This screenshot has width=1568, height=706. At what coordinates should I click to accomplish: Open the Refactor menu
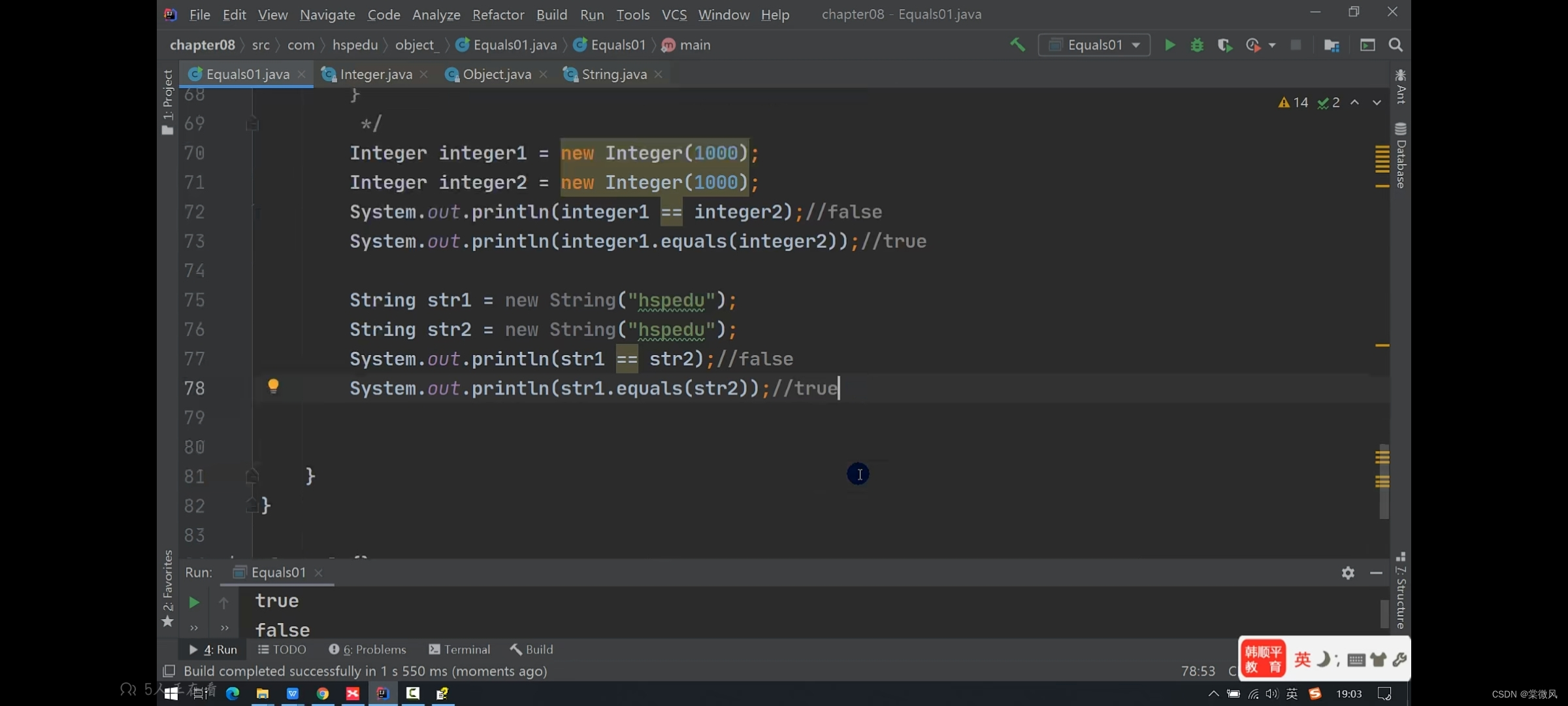click(x=498, y=14)
